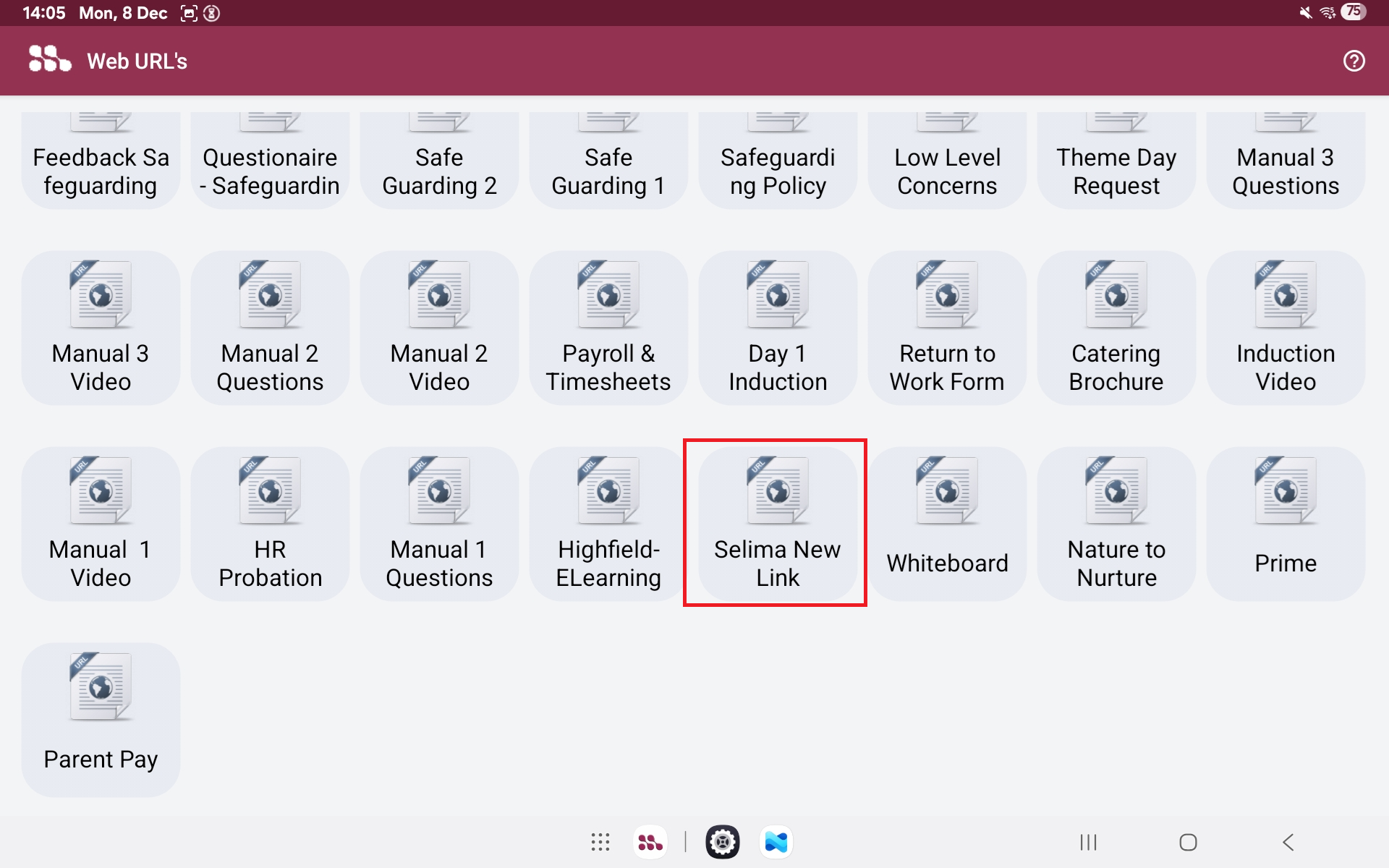This screenshot has width=1389, height=868.
Task: Launch the Return to Work Form
Action: tap(946, 327)
